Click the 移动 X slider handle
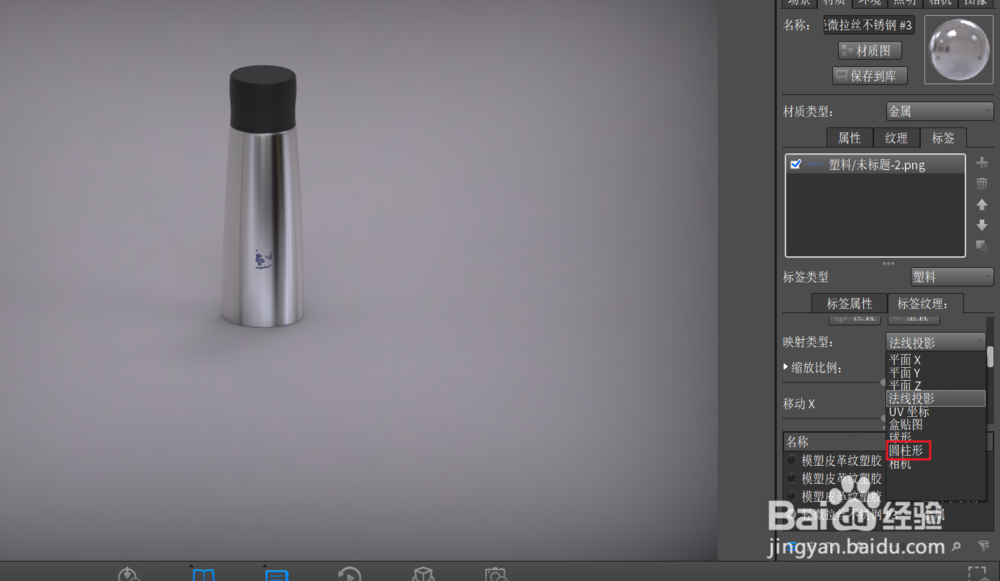 pyautogui.click(x=883, y=418)
